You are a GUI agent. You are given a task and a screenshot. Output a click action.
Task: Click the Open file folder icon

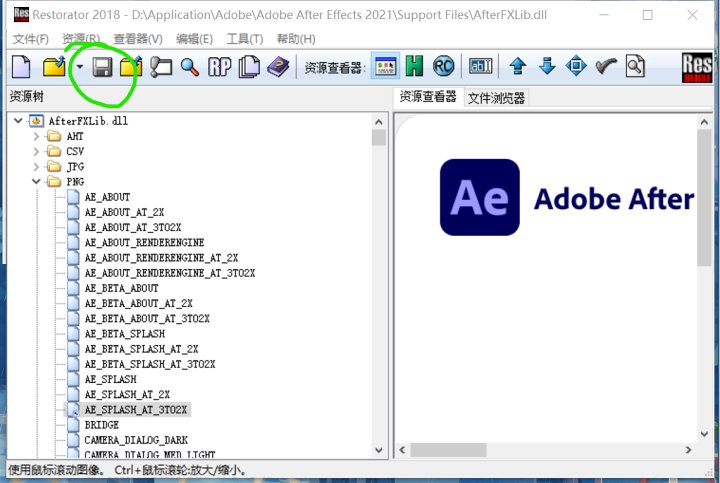coord(54,67)
